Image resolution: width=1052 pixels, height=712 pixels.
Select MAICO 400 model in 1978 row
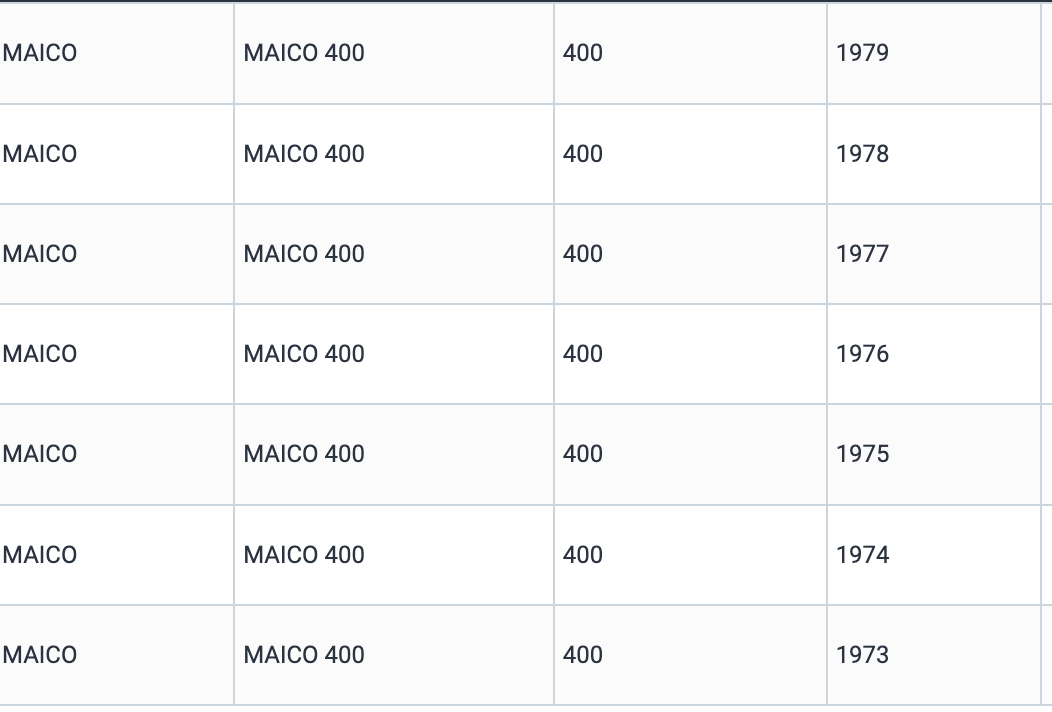click(x=304, y=154)
